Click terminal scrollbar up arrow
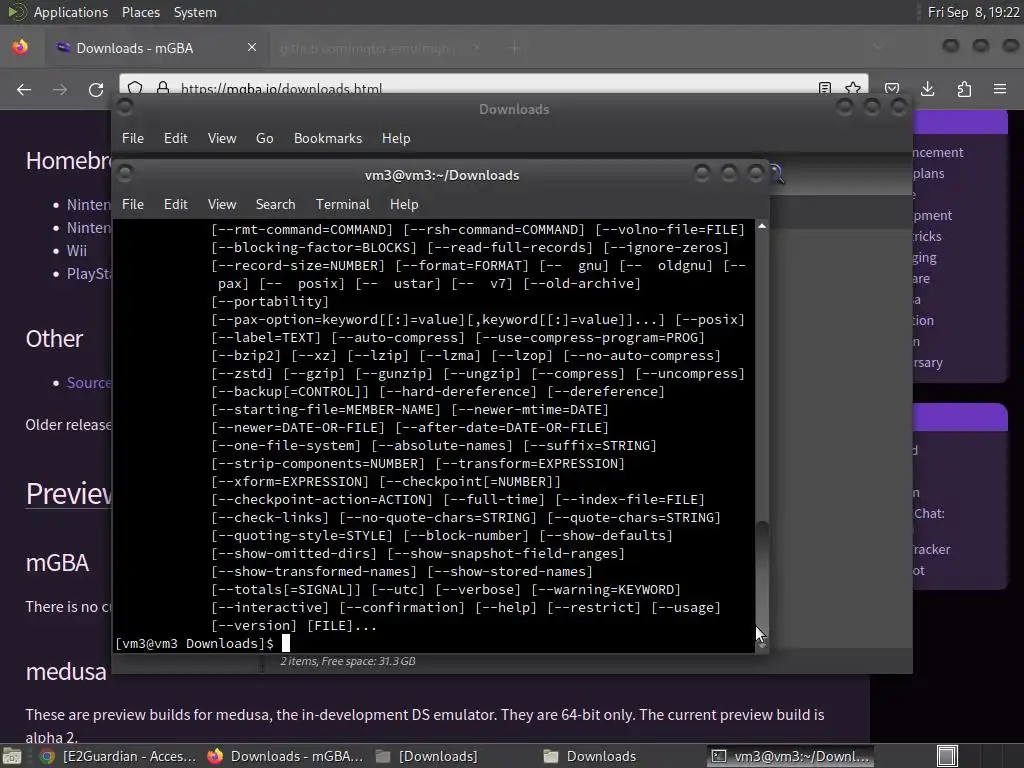The height and width of the screenshot is (768, 1024). 761,226
